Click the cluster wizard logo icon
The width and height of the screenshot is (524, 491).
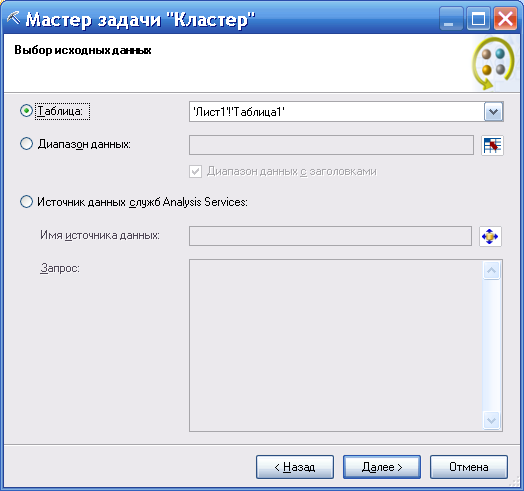coord(494,64)
